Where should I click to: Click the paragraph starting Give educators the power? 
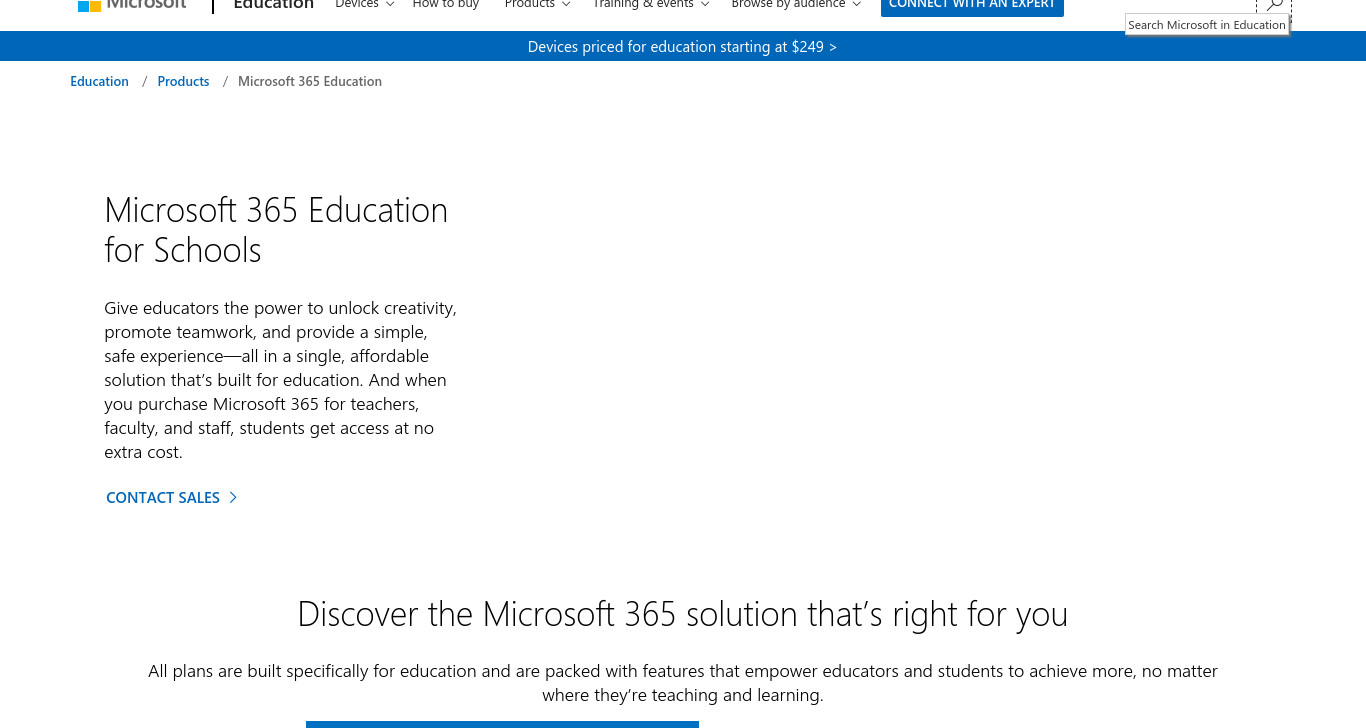pos(281,380)
